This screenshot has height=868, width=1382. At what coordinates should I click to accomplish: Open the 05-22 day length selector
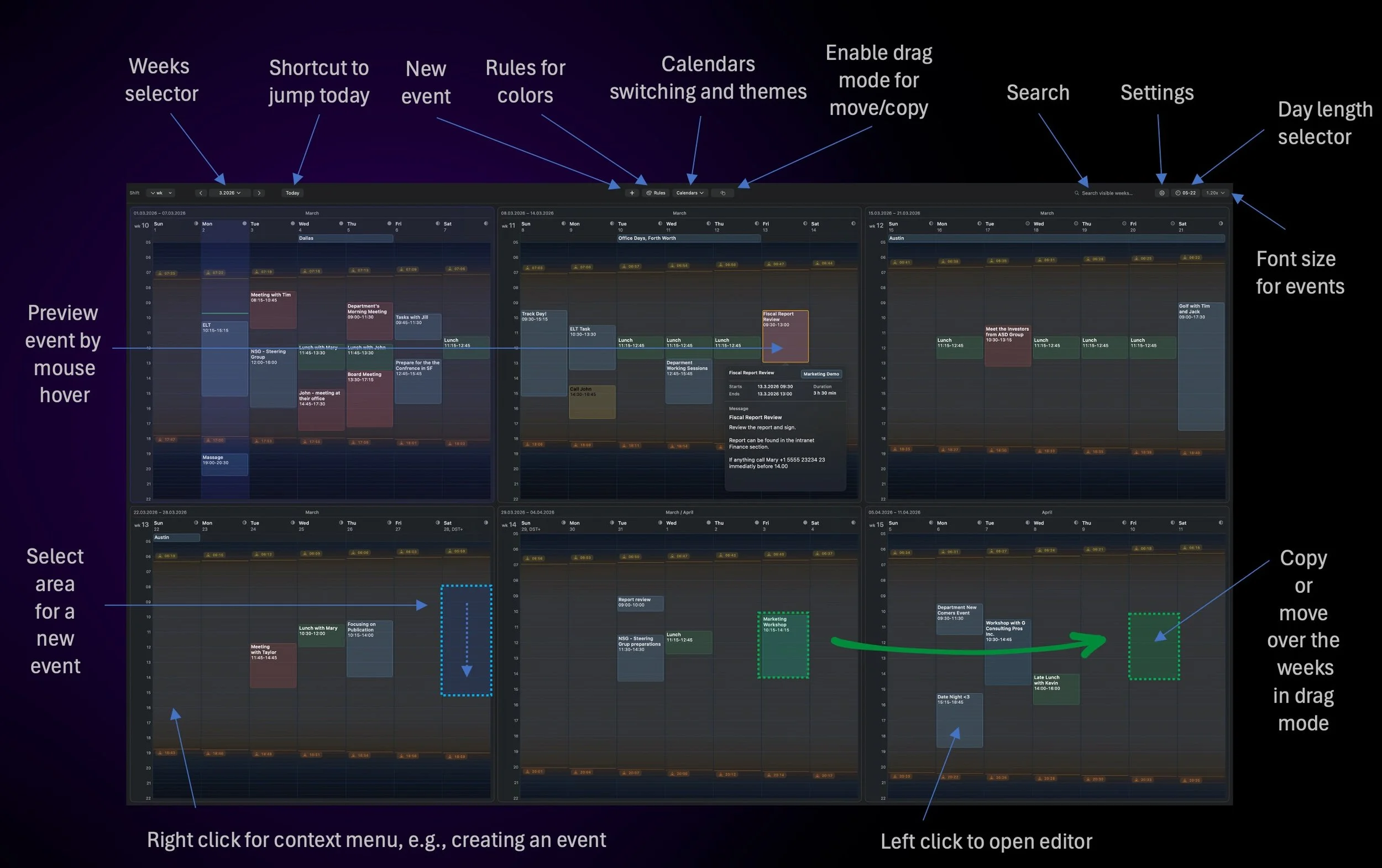[x=1187, y=193]
